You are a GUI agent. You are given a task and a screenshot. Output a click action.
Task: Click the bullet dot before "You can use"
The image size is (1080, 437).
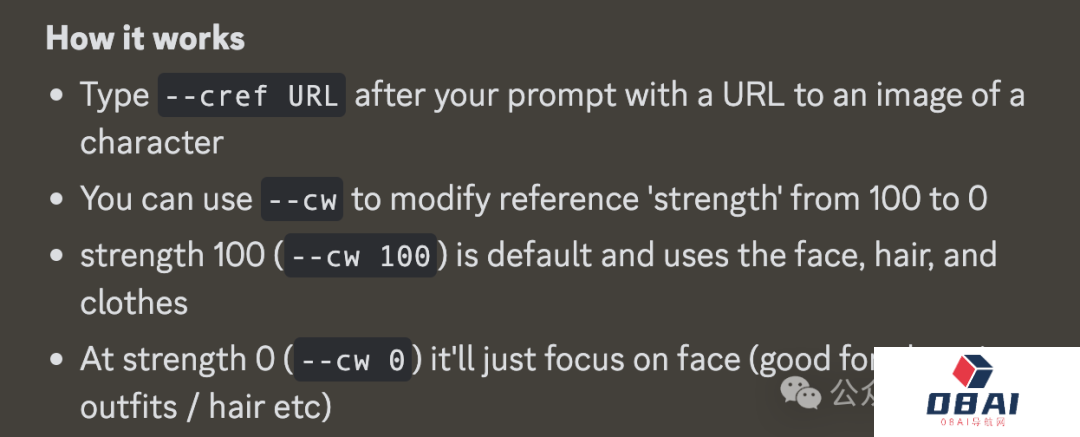(58, 199)
